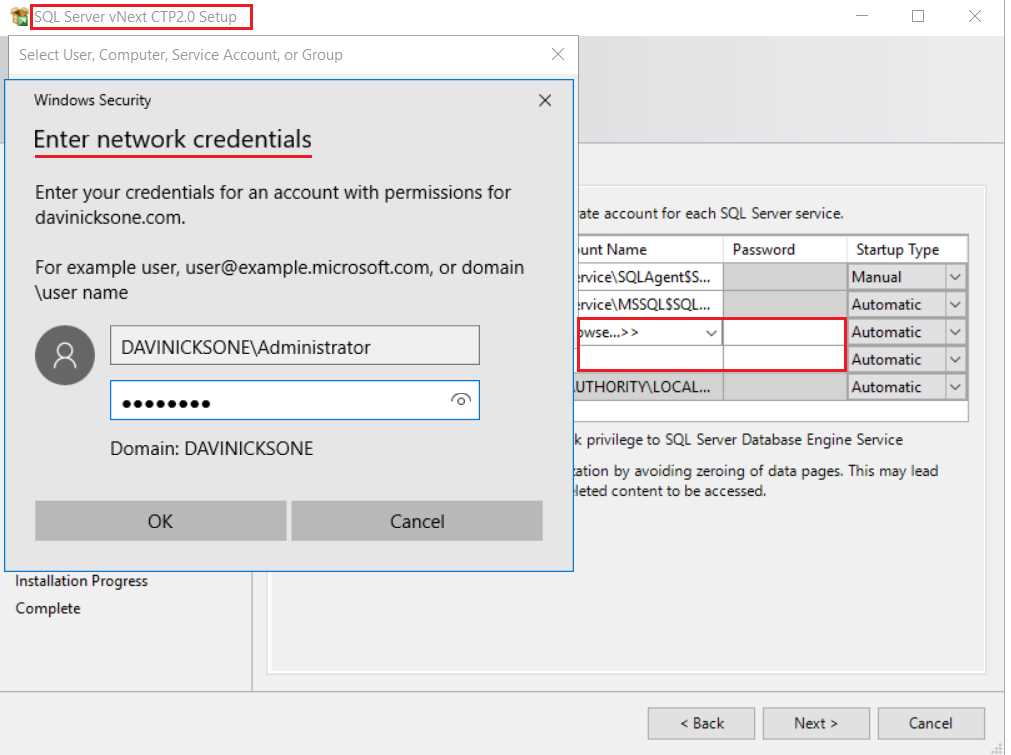Image resolution: width=1011 pixels, height=755 pixels.
Task: Cancel the SQL Server installation
Action: (930, 723)
